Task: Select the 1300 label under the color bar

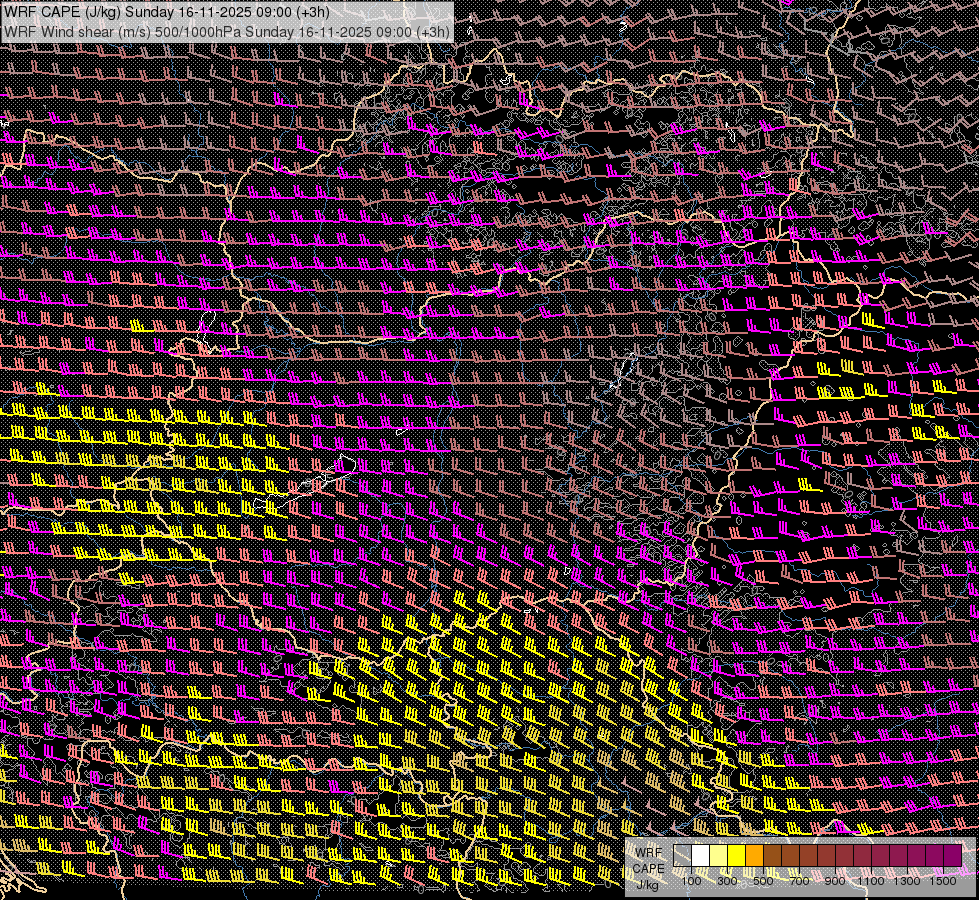Action: [907, 881]
